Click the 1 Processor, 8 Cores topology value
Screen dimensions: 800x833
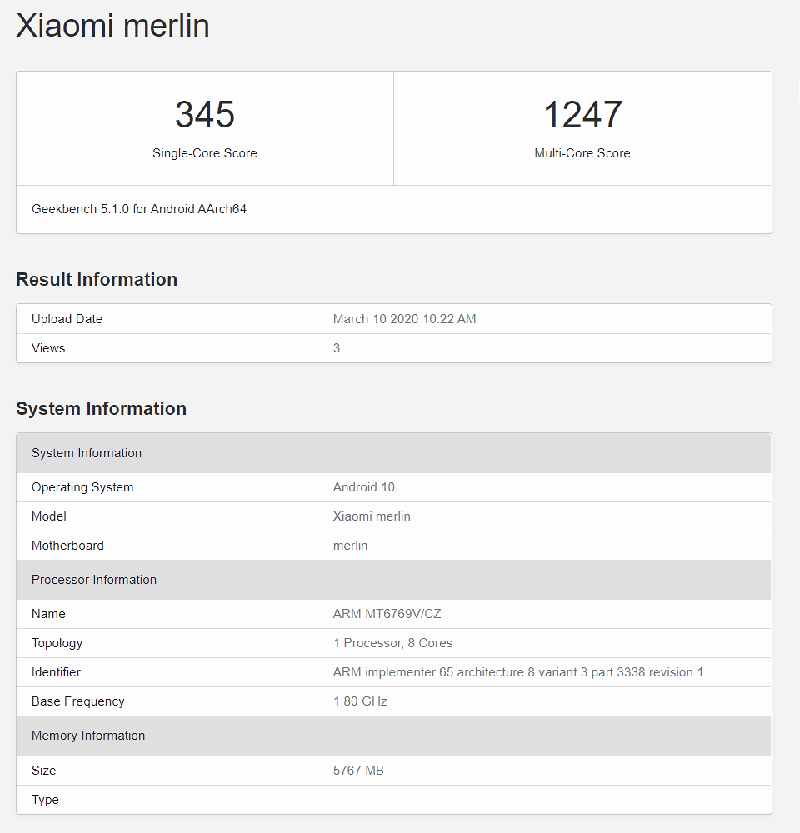point(392,643)
